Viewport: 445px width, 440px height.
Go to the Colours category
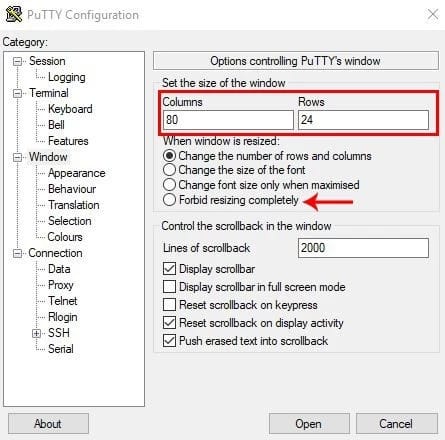pos(65,237)
